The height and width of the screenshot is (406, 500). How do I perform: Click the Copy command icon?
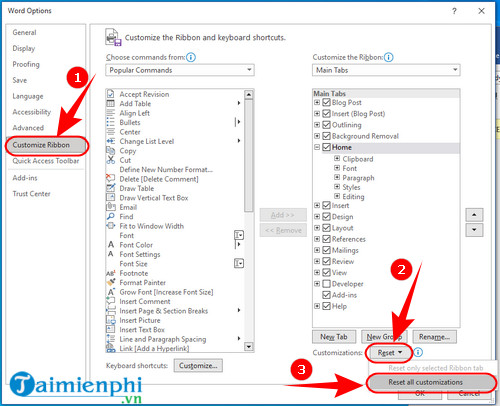tap(110, 151)
